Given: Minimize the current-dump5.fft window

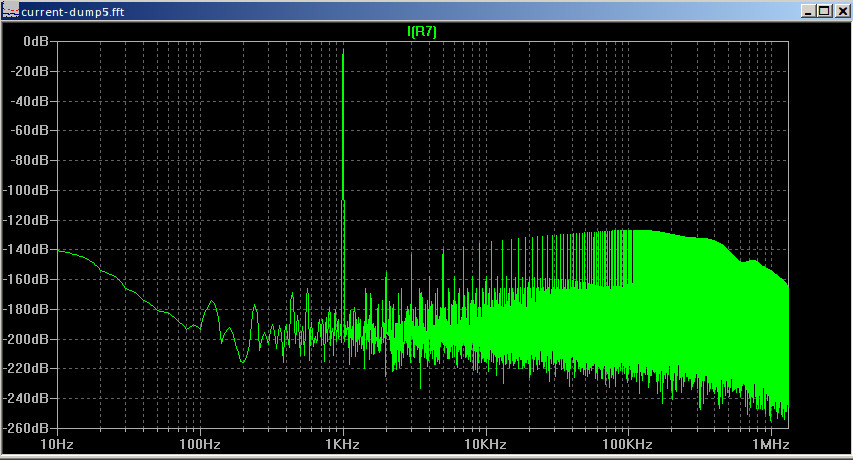Looking at the screenshot, I should coord(808,11).
